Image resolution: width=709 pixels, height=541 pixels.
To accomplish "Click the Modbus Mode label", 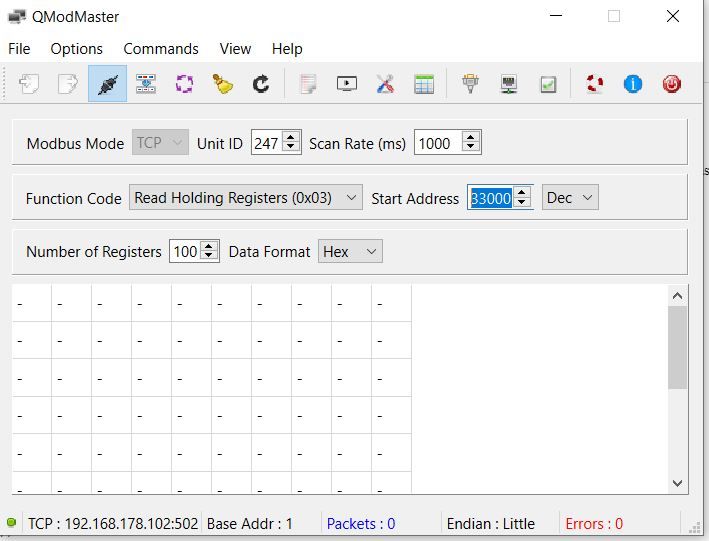I will tap(75, 143).
